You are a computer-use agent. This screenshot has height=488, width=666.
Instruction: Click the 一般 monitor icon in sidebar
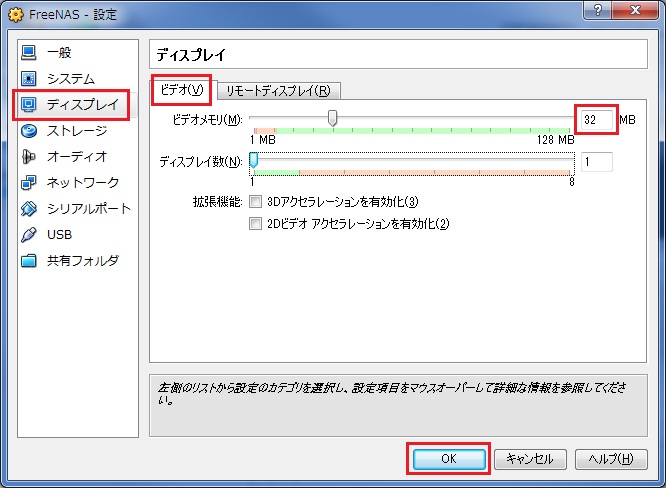click(29, 53)
